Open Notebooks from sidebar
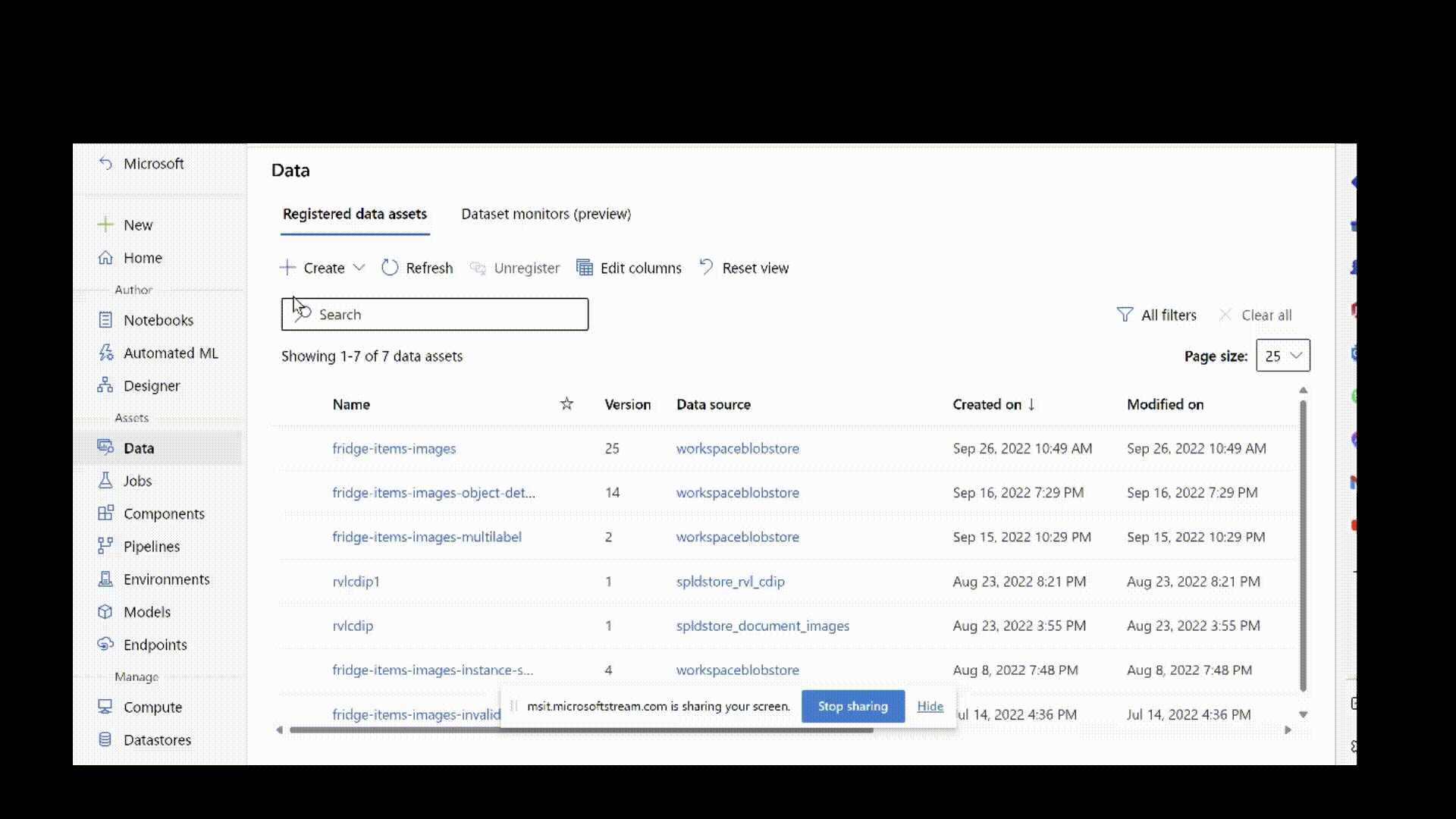 [x=158, y=319]
